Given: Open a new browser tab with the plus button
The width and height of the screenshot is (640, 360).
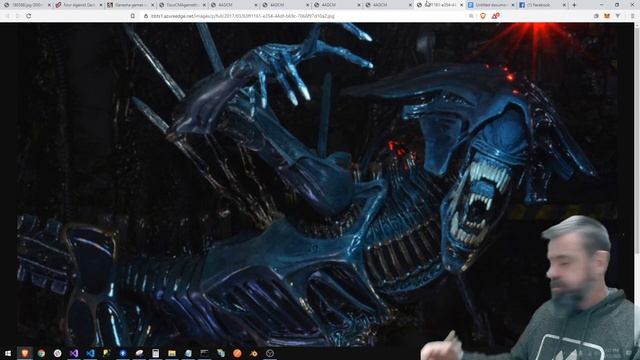Looking at the screenshot, I should point(574,5).
